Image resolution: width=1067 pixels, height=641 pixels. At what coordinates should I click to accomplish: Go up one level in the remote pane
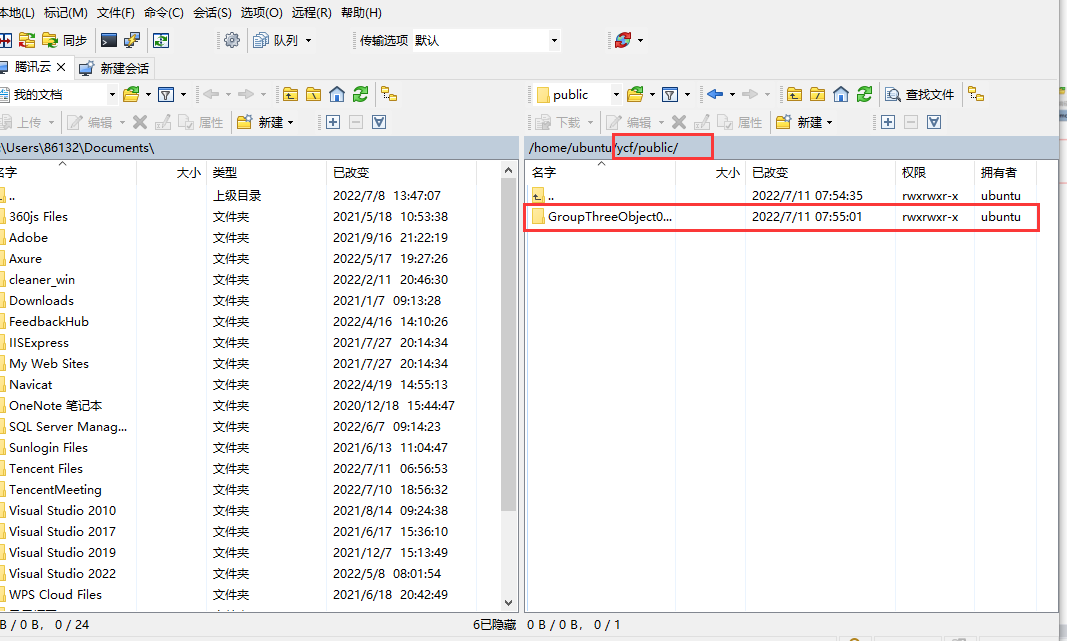tap(793, 94)
